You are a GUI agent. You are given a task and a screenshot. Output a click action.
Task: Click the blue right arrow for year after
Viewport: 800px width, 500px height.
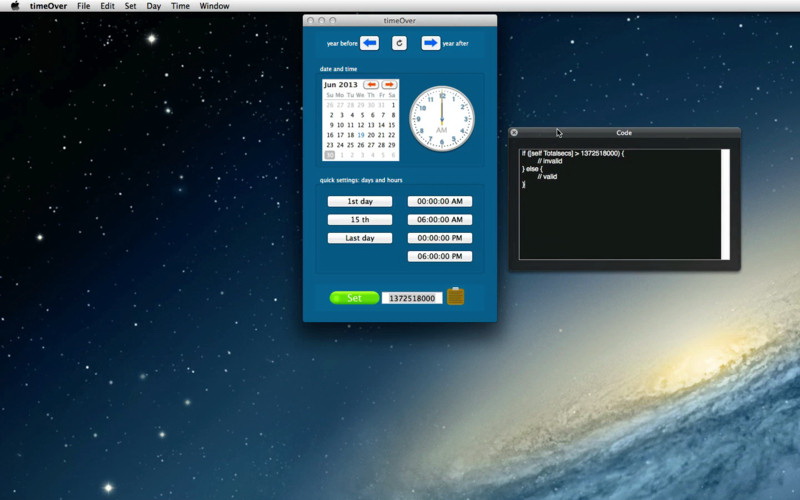(430, 43)
